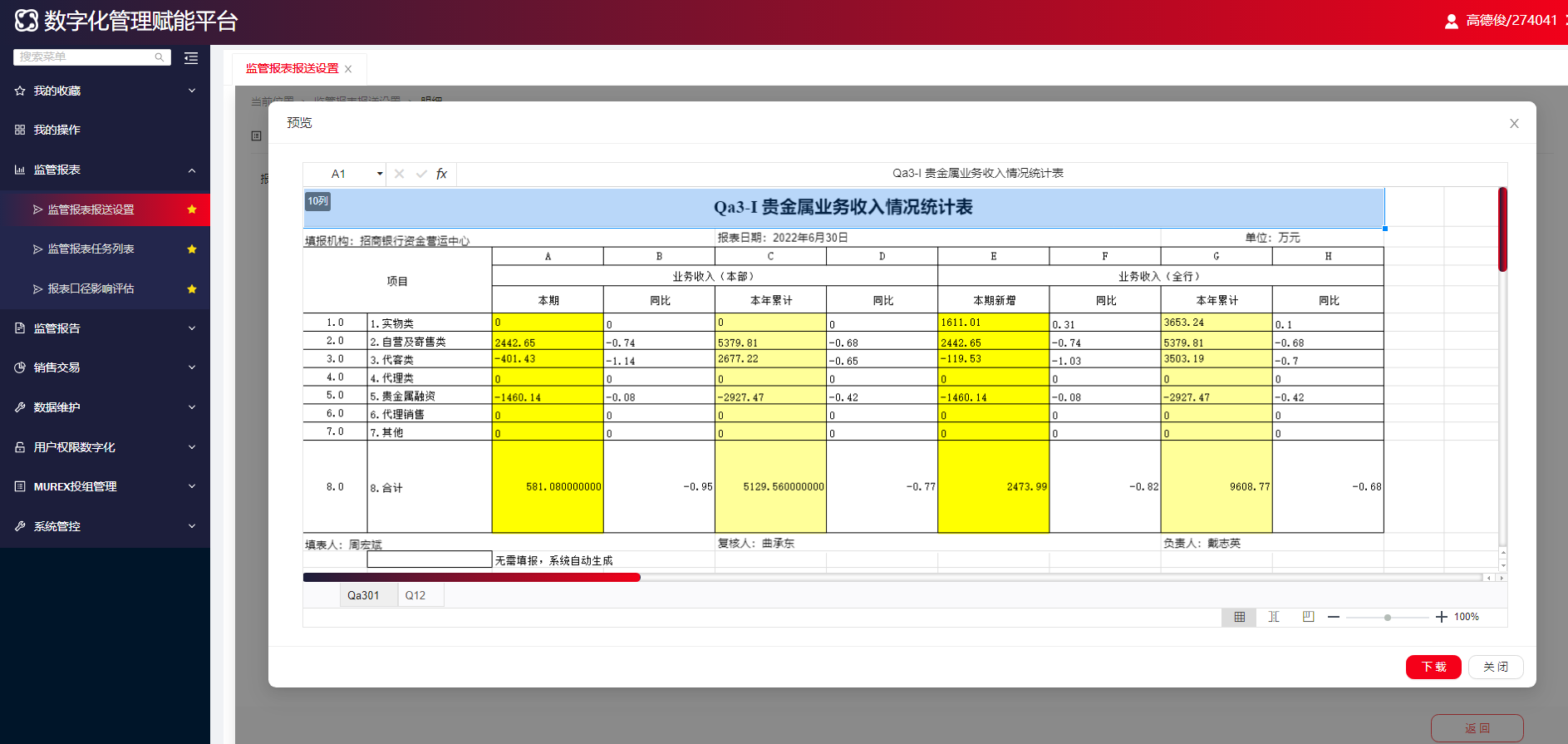Image resolution: width=1568 pixels, height=744 pixels.
Task: Collapse the 监管报表 menu chevron
Action: point(192,170)
